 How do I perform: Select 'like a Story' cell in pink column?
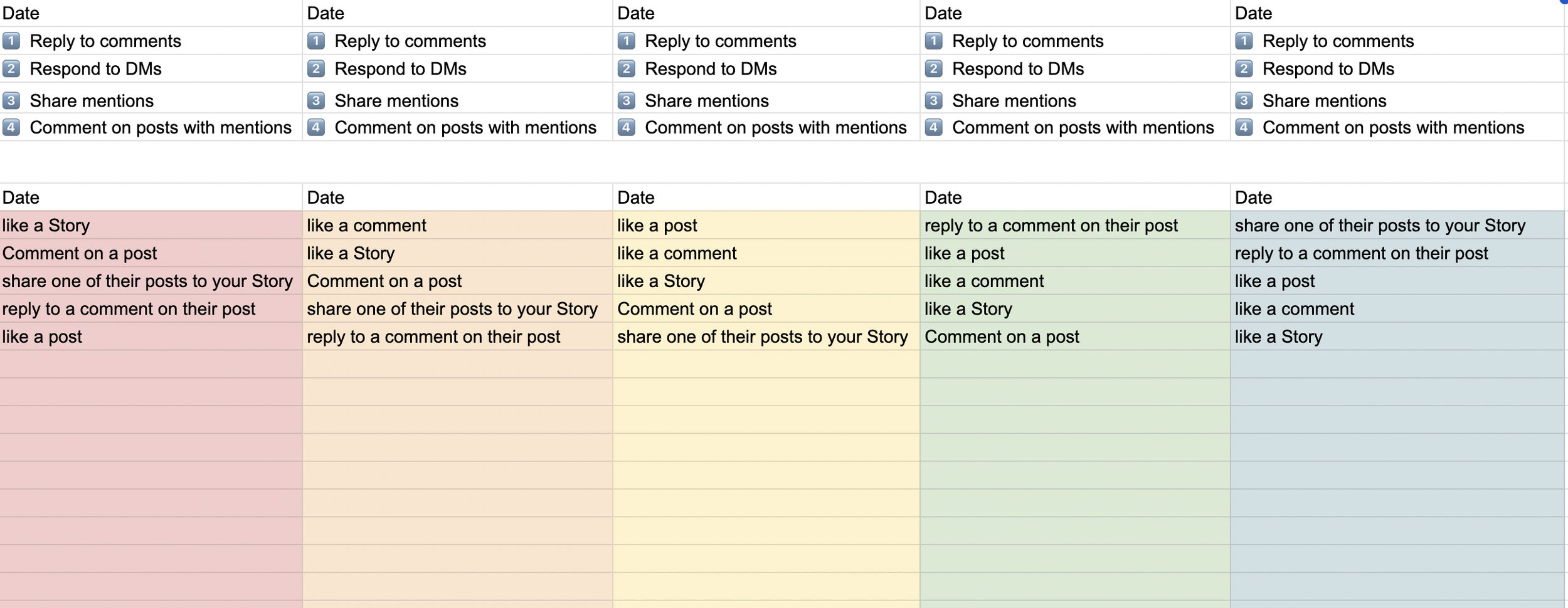point(151,225)
